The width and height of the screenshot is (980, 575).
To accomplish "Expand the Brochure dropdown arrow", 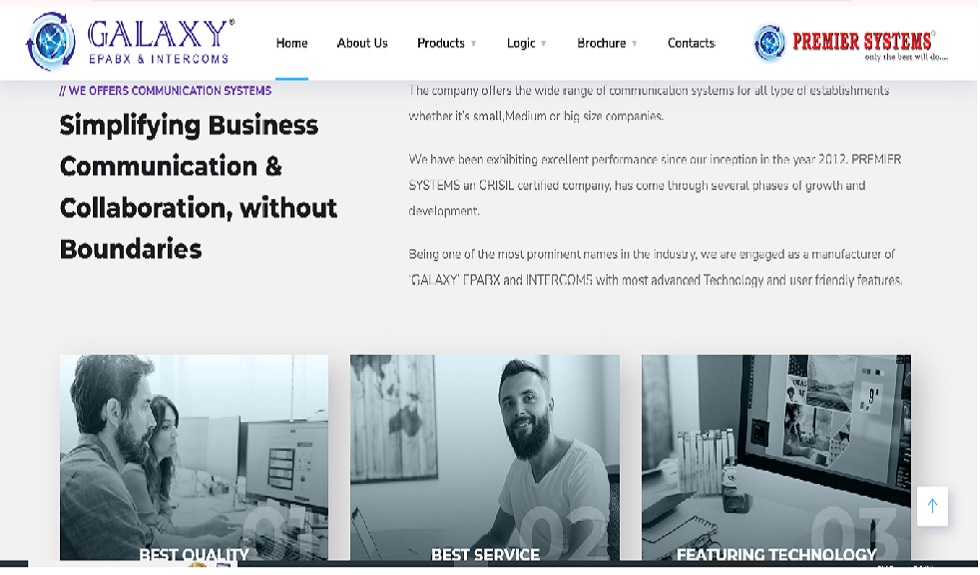I will [x=634, y=44].
